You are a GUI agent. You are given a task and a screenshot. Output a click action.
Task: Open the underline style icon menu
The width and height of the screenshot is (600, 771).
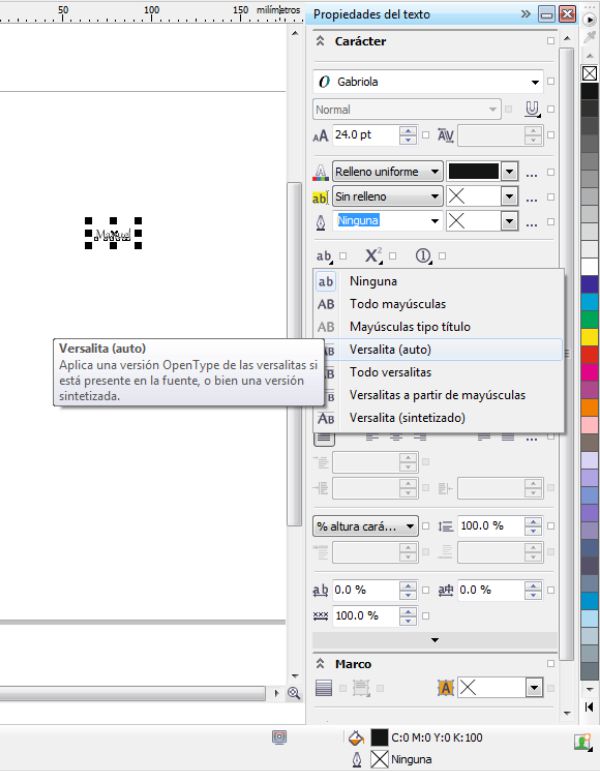click(x=533, y=109)
